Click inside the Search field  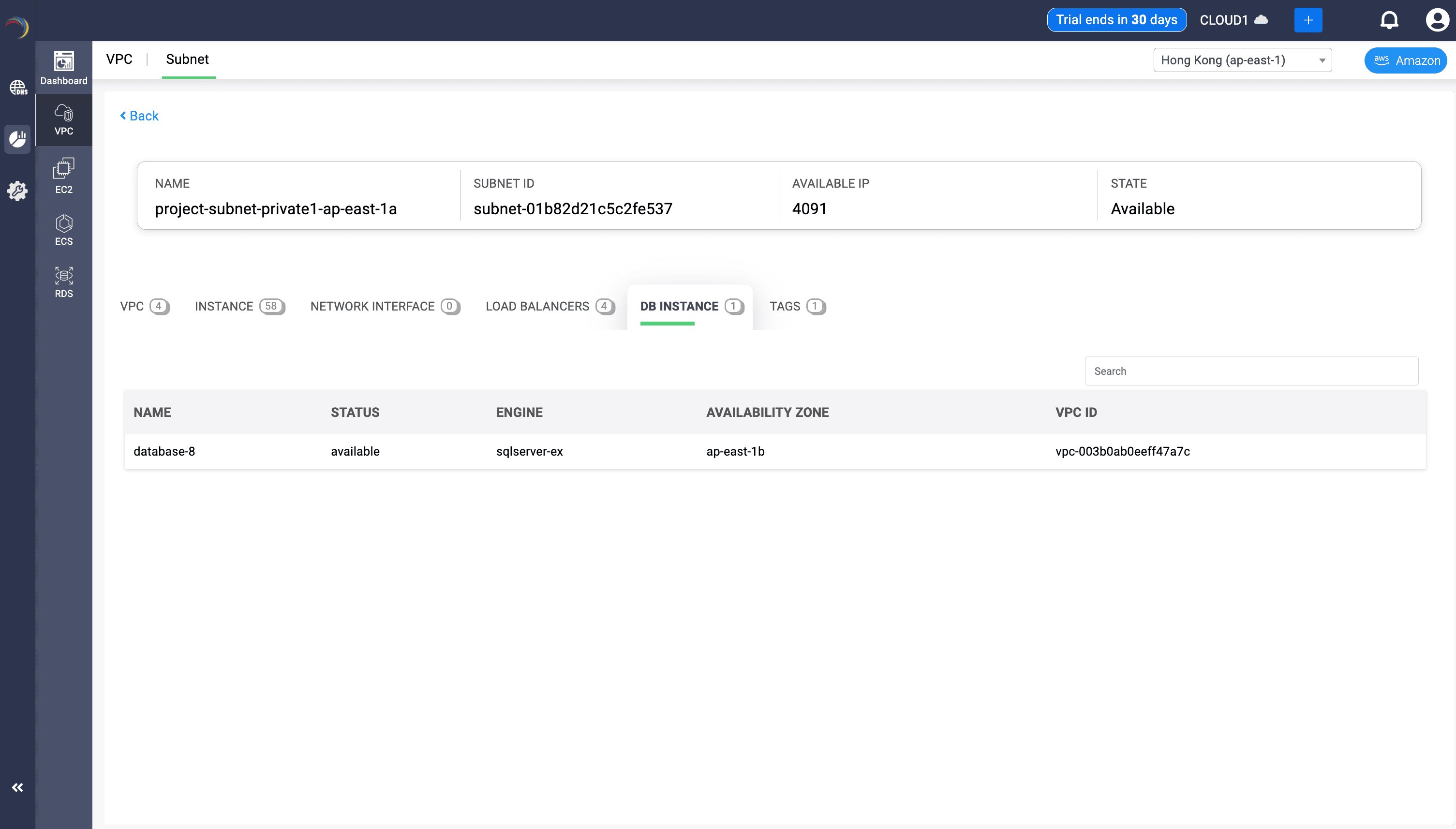(x=1251, y=370)
